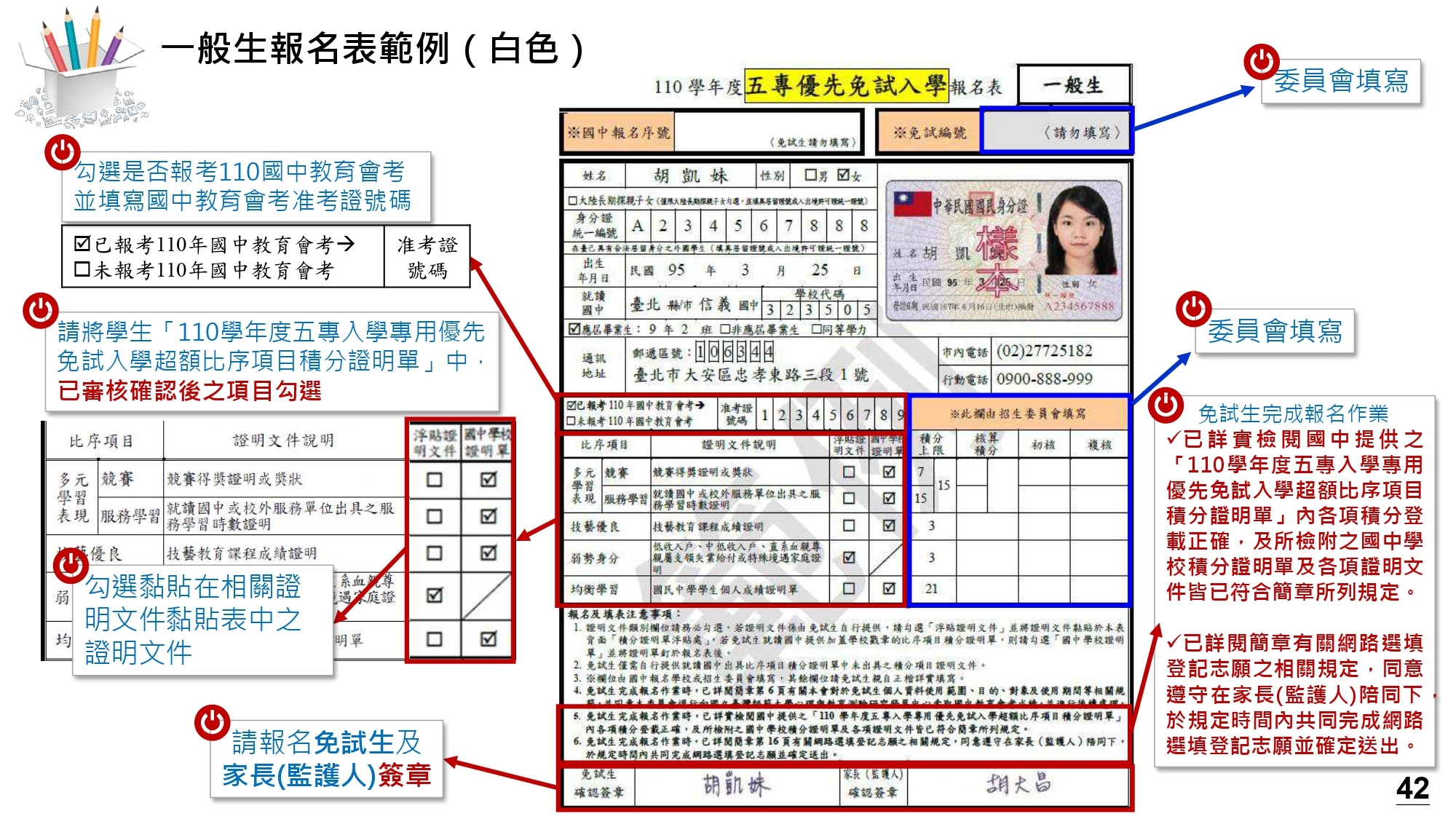Check 未報考110年國中教育會考 box on the registration form
The height and width of the screenshot is (819, 1456).
point(571,421)
